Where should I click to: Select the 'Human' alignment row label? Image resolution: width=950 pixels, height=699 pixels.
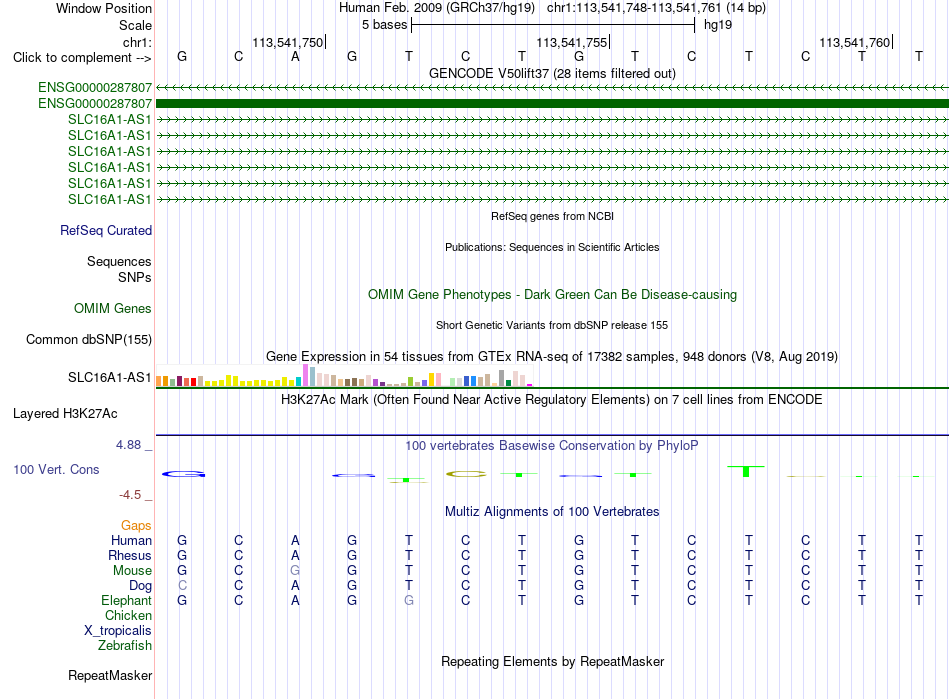click(131, 541)
